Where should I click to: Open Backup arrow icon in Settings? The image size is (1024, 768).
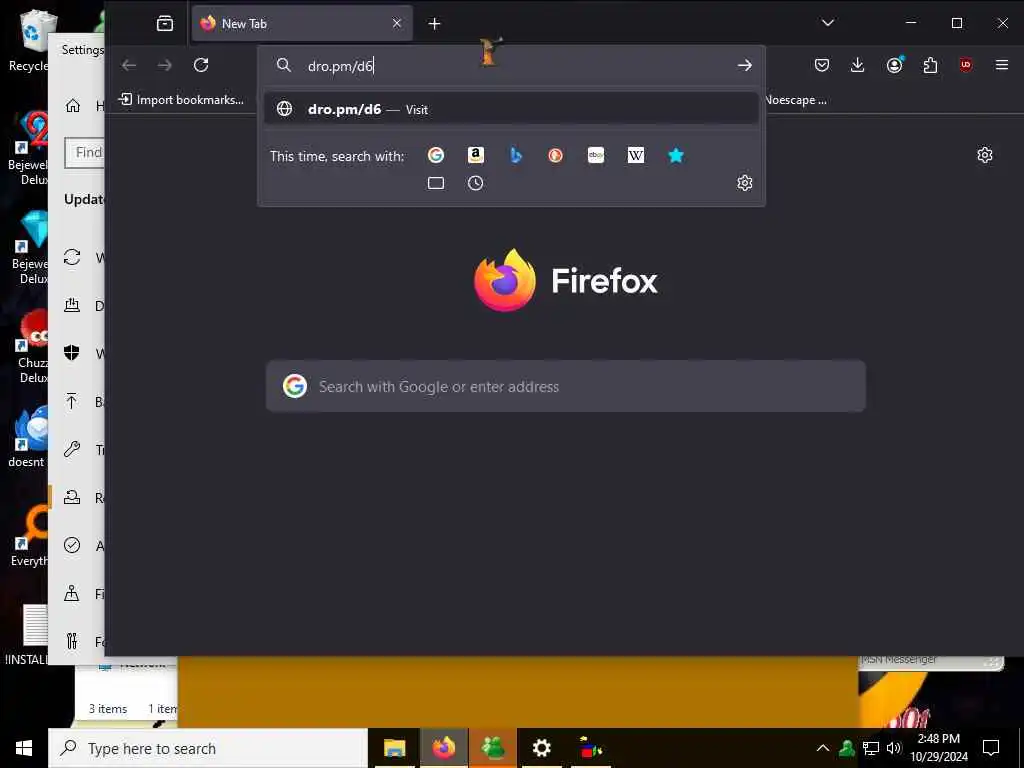pos(72,401)
